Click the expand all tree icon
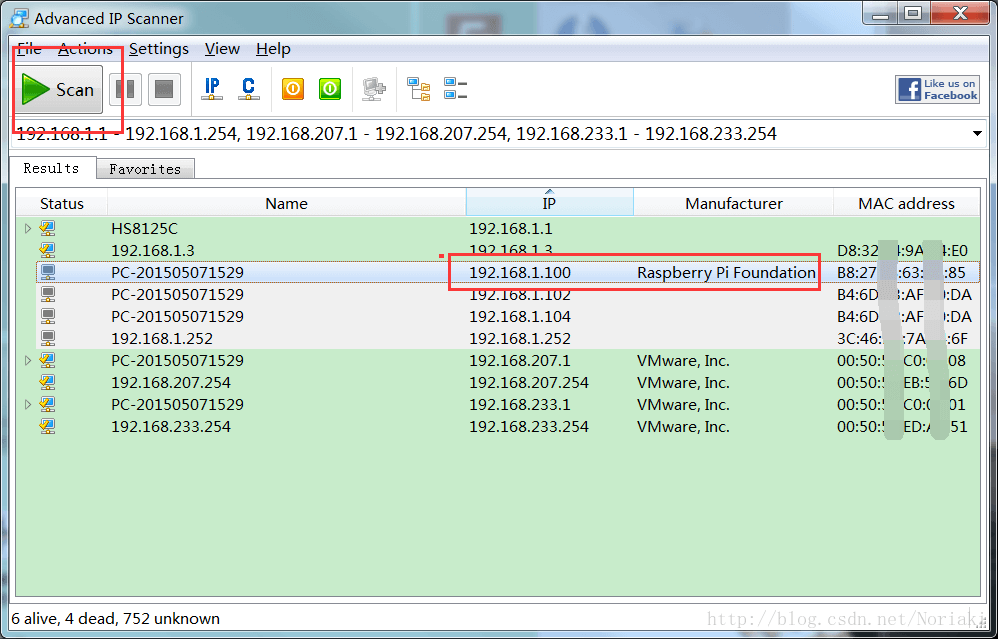This screenshot has height=639, width=998. coord(419,89)
